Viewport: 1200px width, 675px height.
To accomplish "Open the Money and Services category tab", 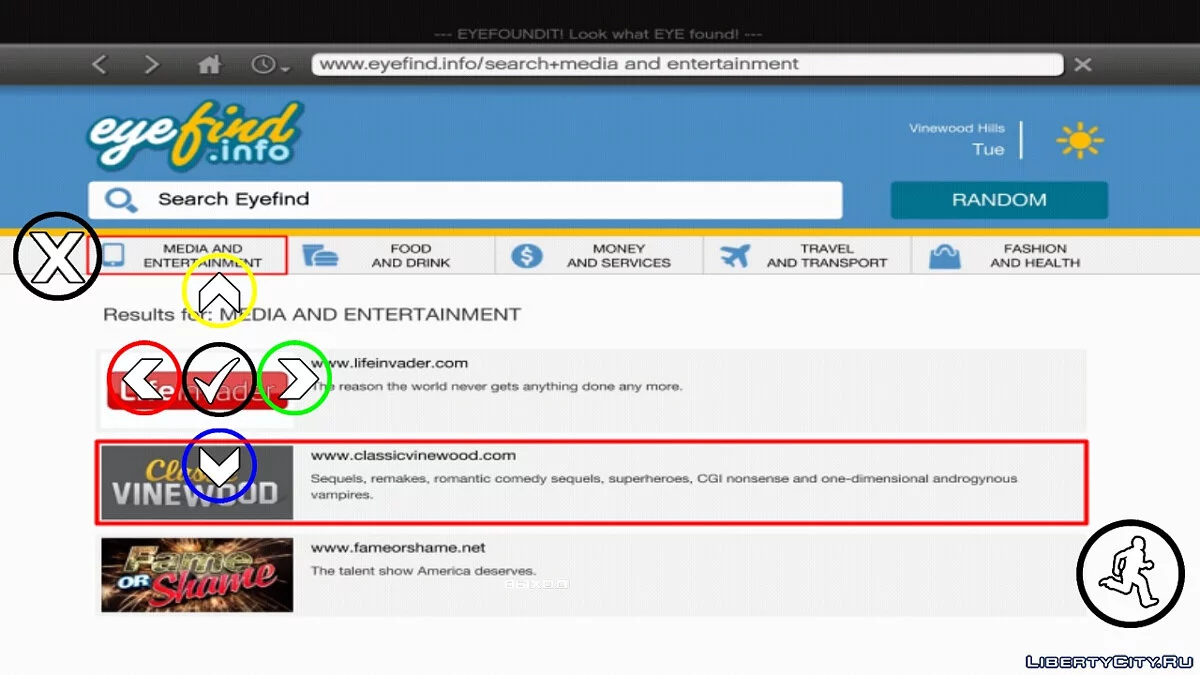I will tap(599, 256).
